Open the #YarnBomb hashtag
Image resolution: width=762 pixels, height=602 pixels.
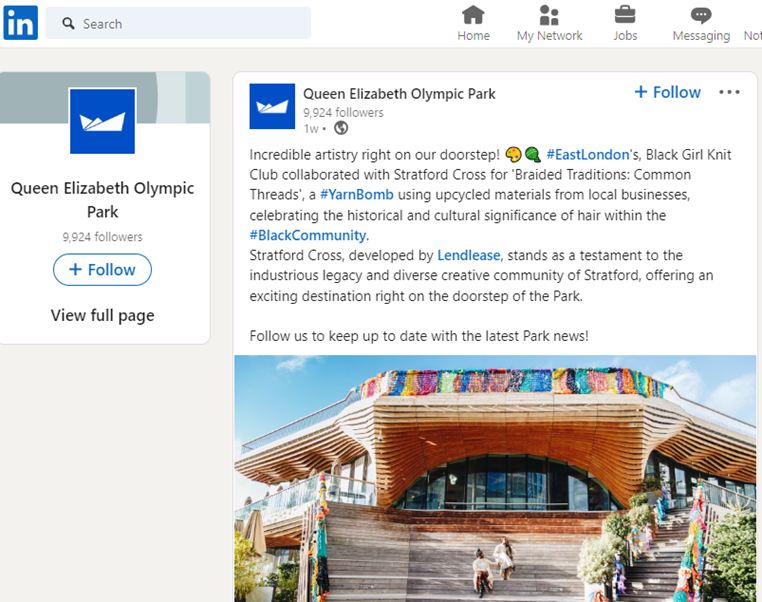pyautogui.click(x=357, y=195)
